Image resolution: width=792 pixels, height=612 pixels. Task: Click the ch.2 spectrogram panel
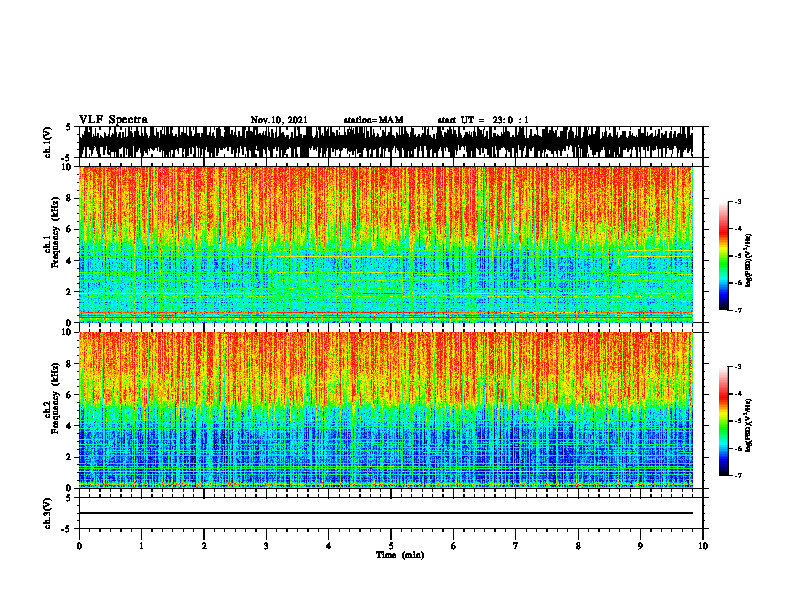386,410
